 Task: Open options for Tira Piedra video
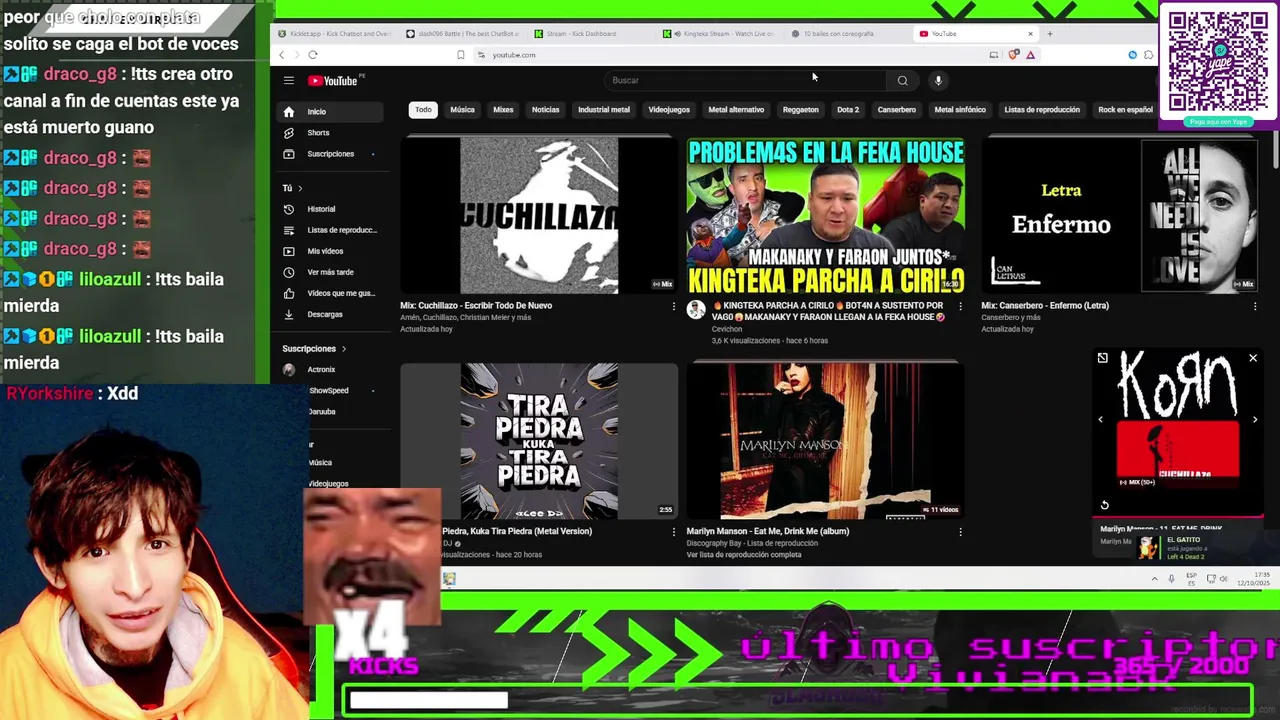click(673, 532)
